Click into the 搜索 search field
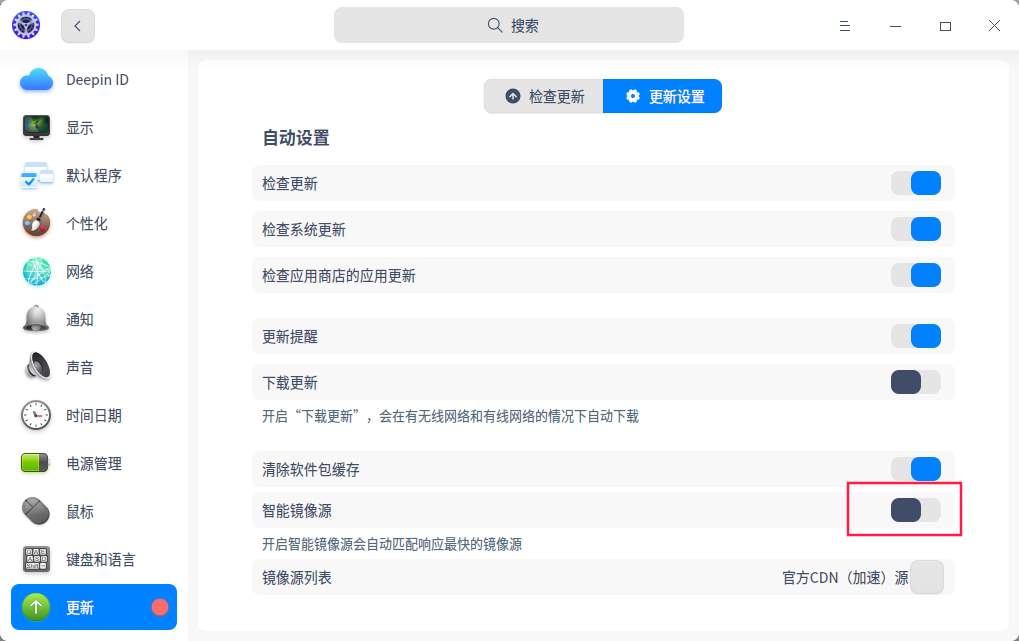 click(509, 25)
